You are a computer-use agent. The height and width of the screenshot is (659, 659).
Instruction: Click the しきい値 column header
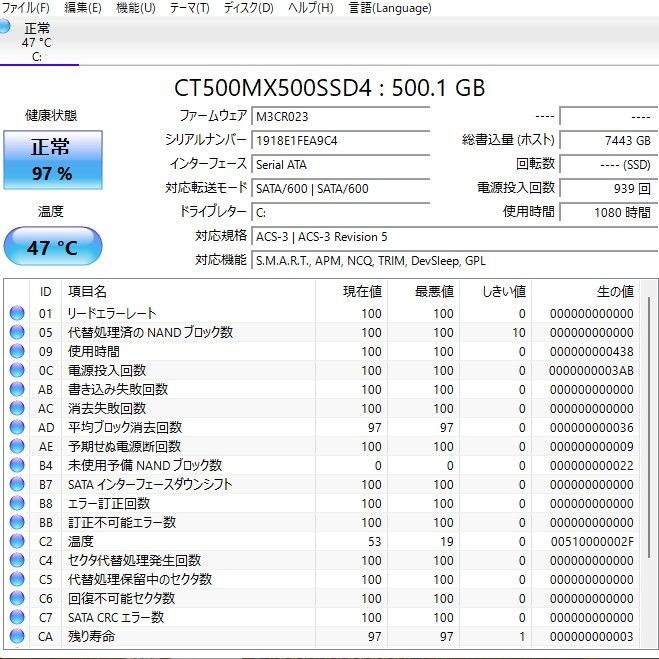(496, 291)
